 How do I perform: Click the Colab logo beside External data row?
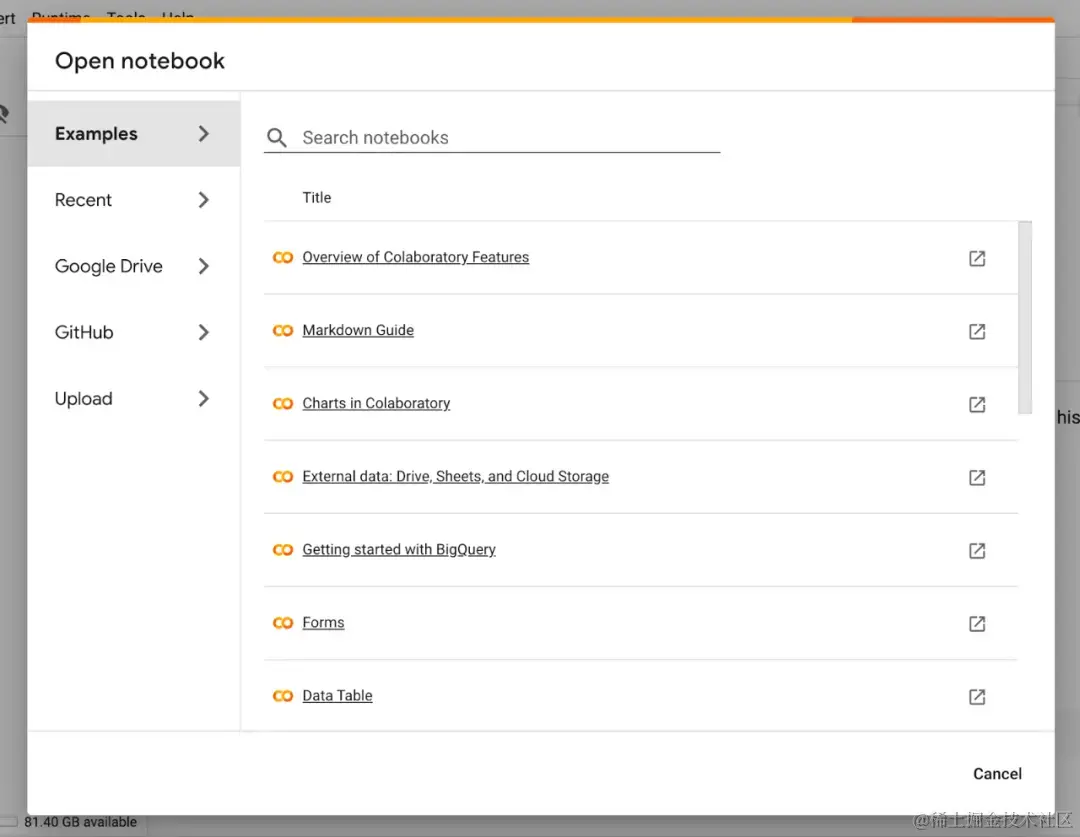pos(283,477)
